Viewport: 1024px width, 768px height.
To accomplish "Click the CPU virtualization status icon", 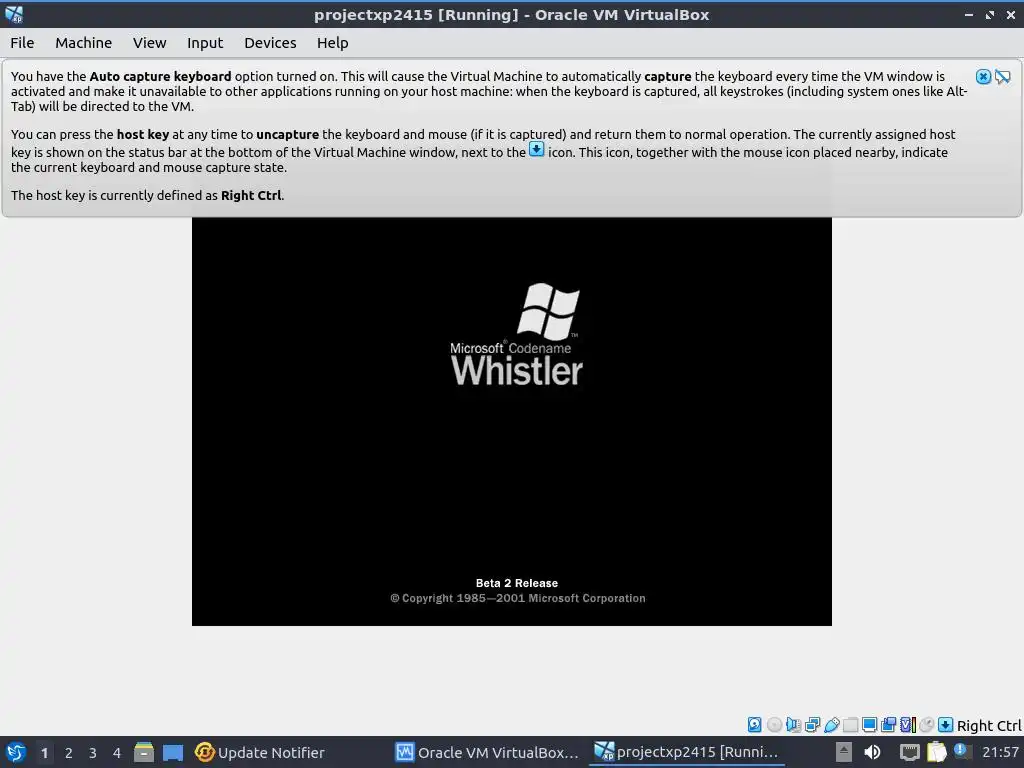I will click(x=908, y=724).
